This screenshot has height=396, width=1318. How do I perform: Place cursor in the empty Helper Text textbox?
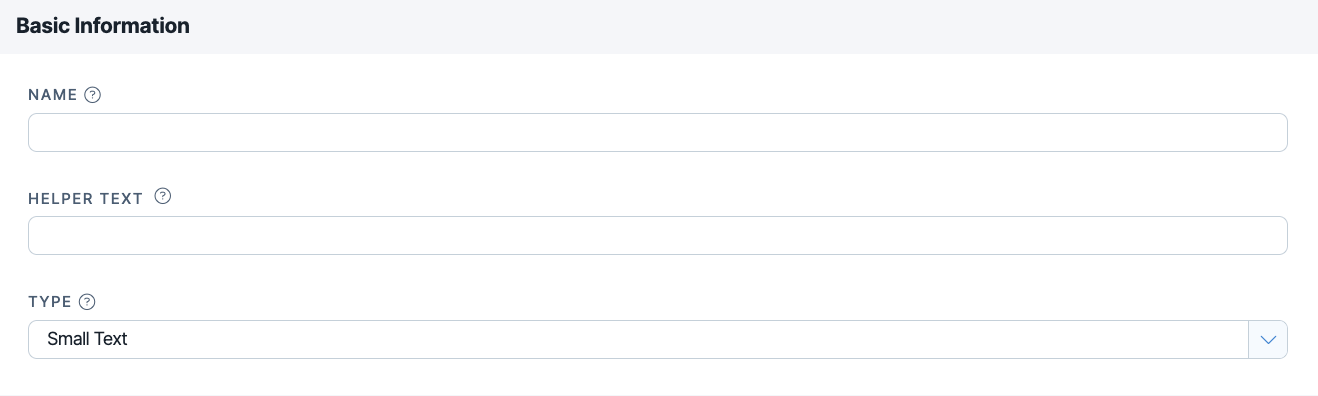click(657, 236)
